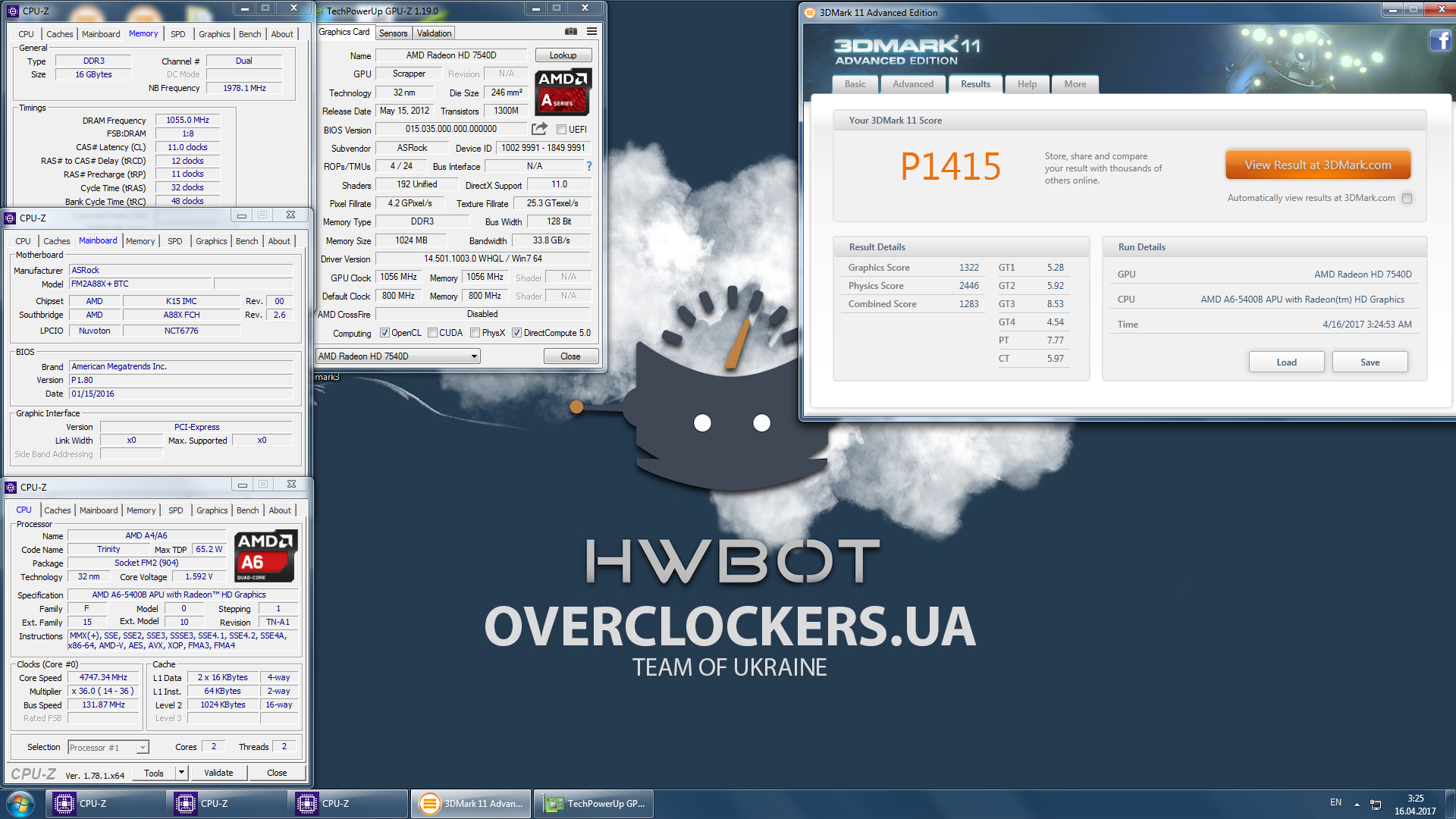Toggle the PhysX checkbox
Image resolution: width=1456 pixels, height=819 pixels.
tap(475, 333)
